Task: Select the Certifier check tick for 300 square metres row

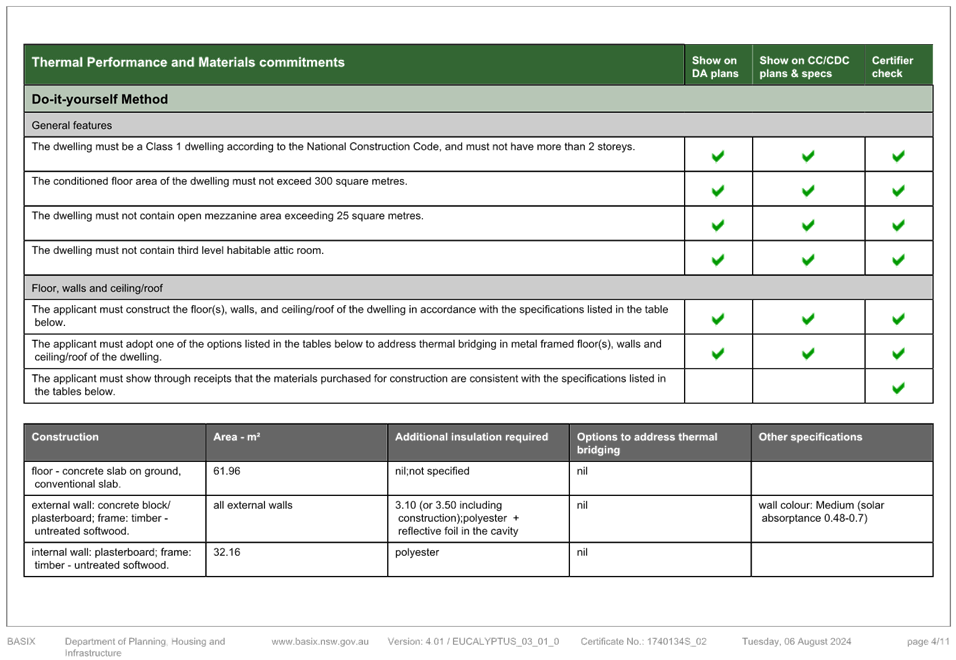Action: coord(898,191)
